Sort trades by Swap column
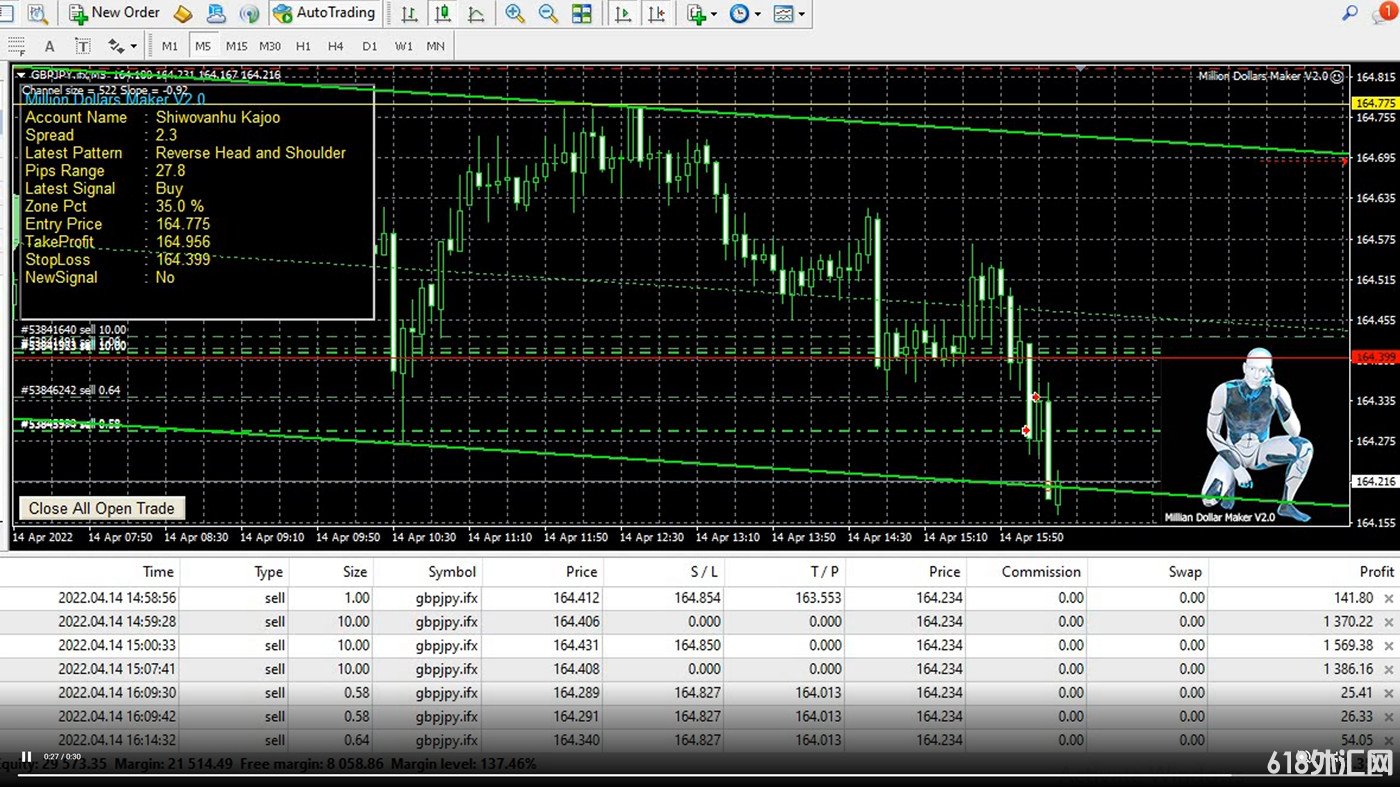This screenshot has height=787, width=1400. [x=1185, y=572]
